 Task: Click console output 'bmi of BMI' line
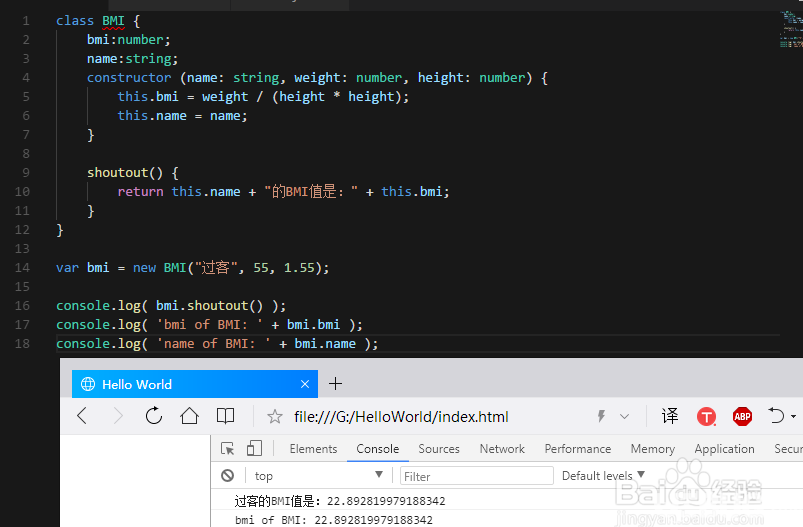[334, 520]
